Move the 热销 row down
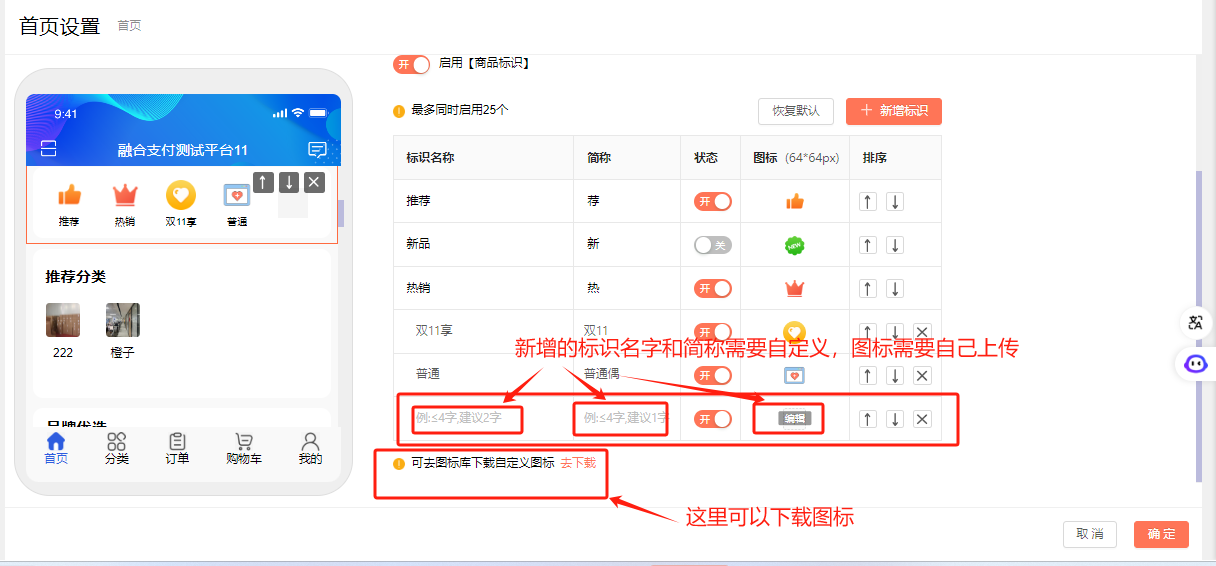Image resolution: width=1216 pixels, height=566 pixels. [x=895, y=289]
